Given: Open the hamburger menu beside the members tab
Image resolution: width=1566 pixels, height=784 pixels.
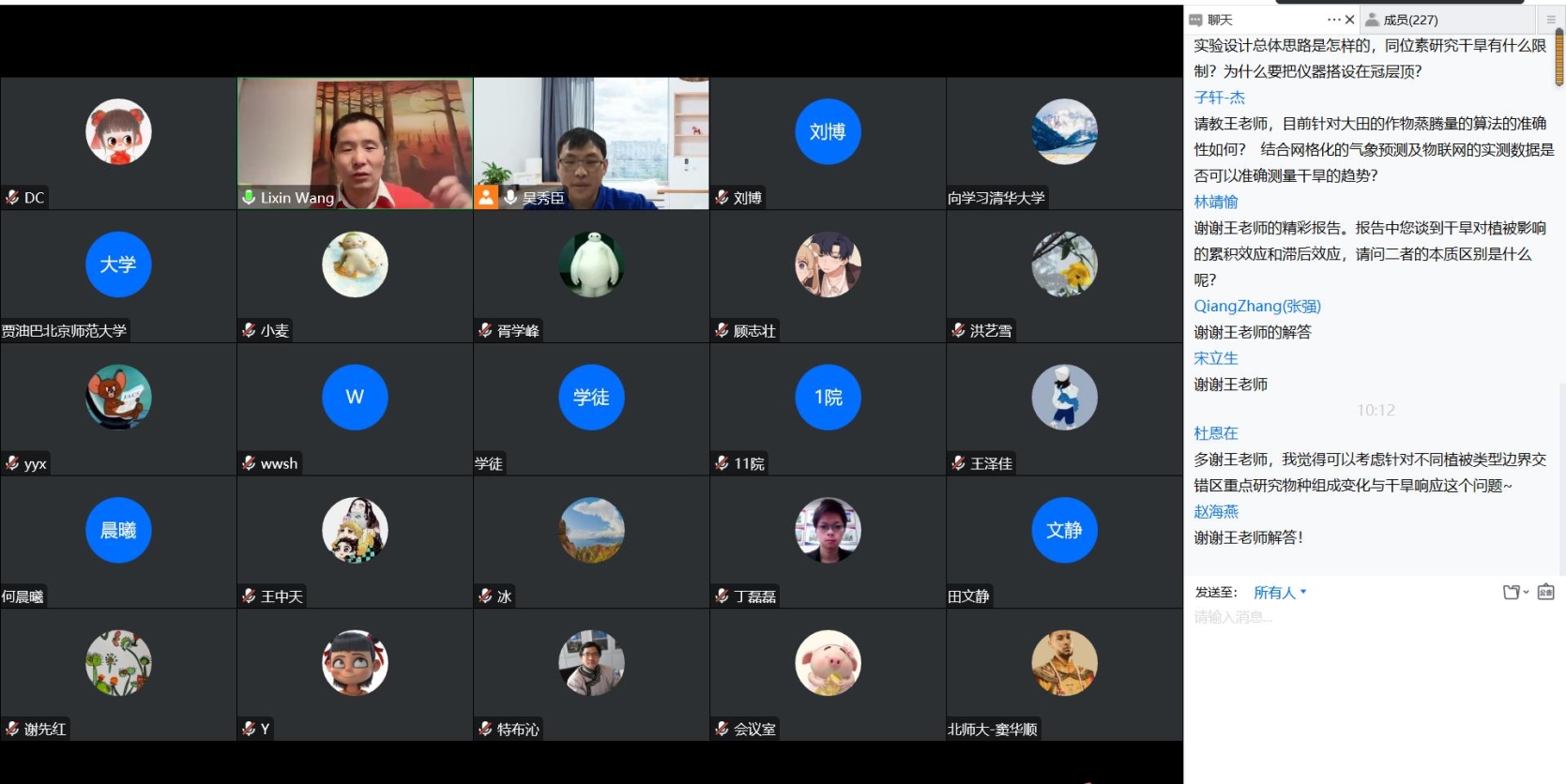Looking at the screenshot, I should (1551, 20).
